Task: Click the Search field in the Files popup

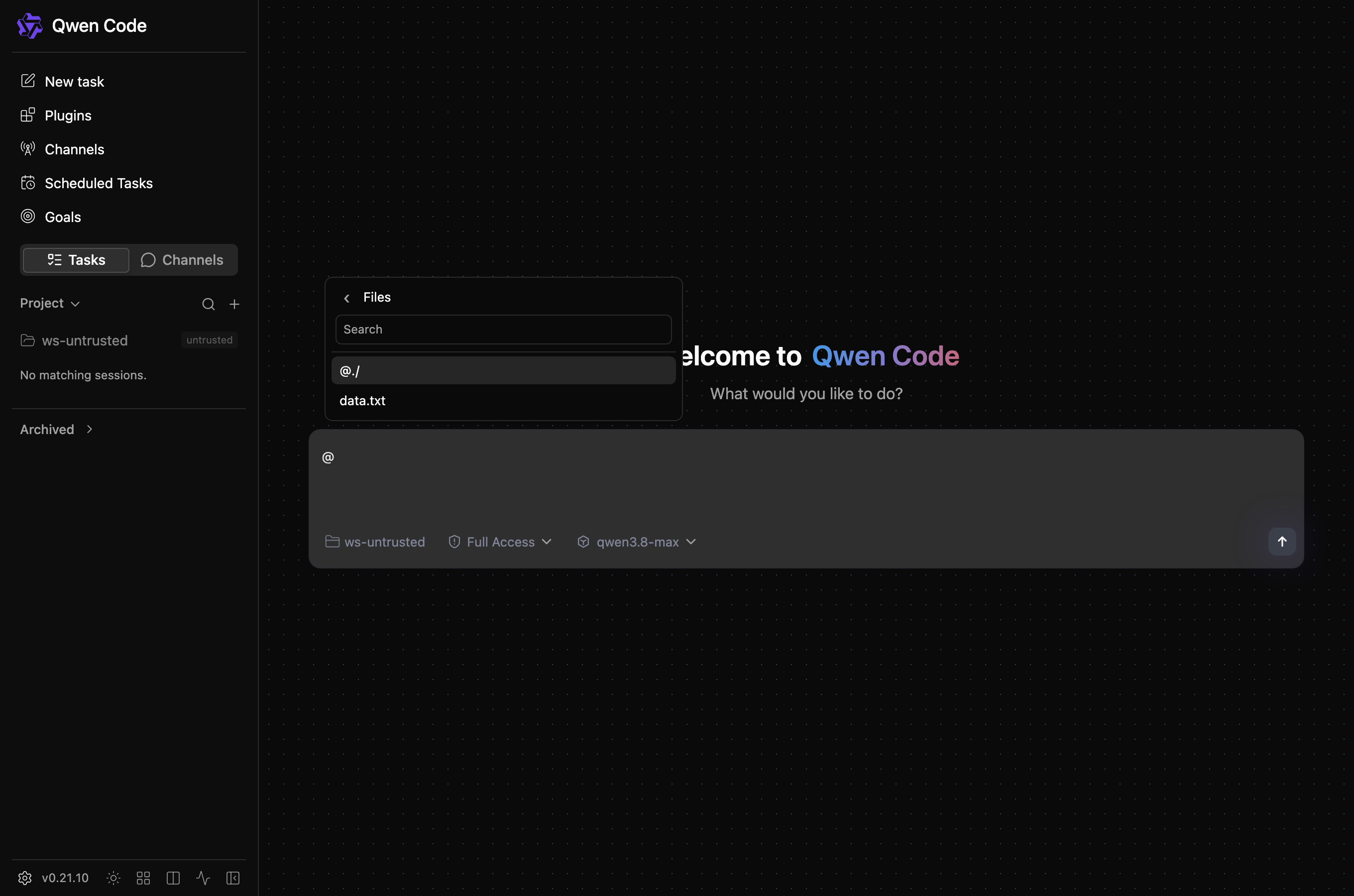Action: [503, 330]
